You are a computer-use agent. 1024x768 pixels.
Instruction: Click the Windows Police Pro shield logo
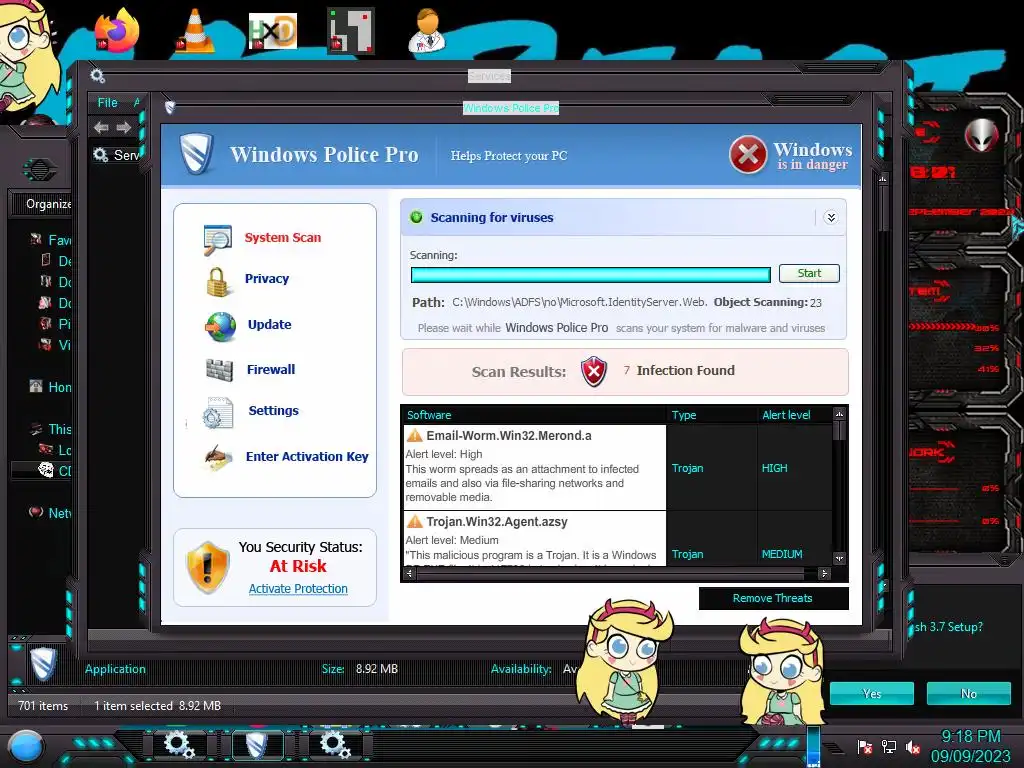(197, 154)
